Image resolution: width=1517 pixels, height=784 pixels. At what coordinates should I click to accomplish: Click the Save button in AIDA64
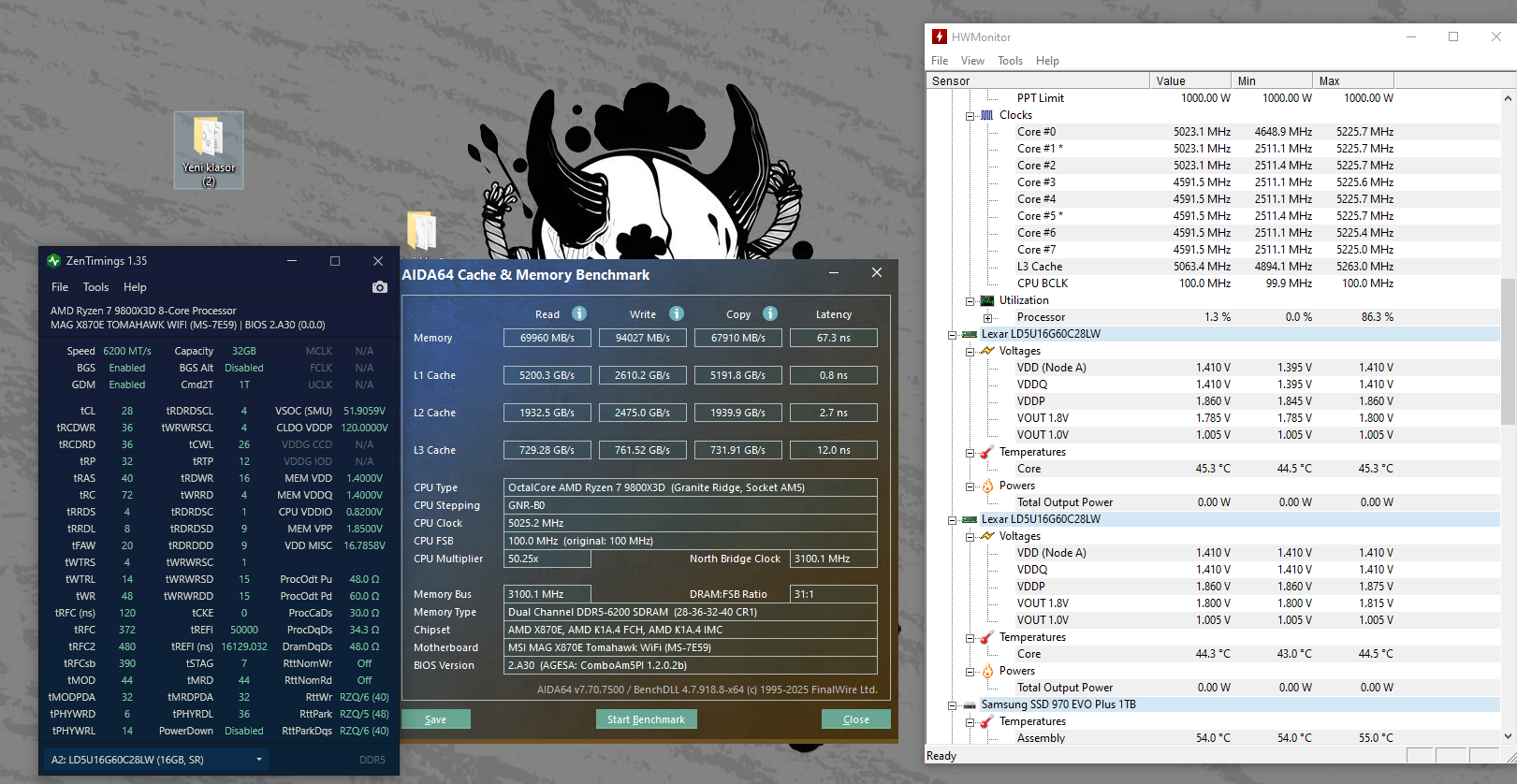click(435, 719)
